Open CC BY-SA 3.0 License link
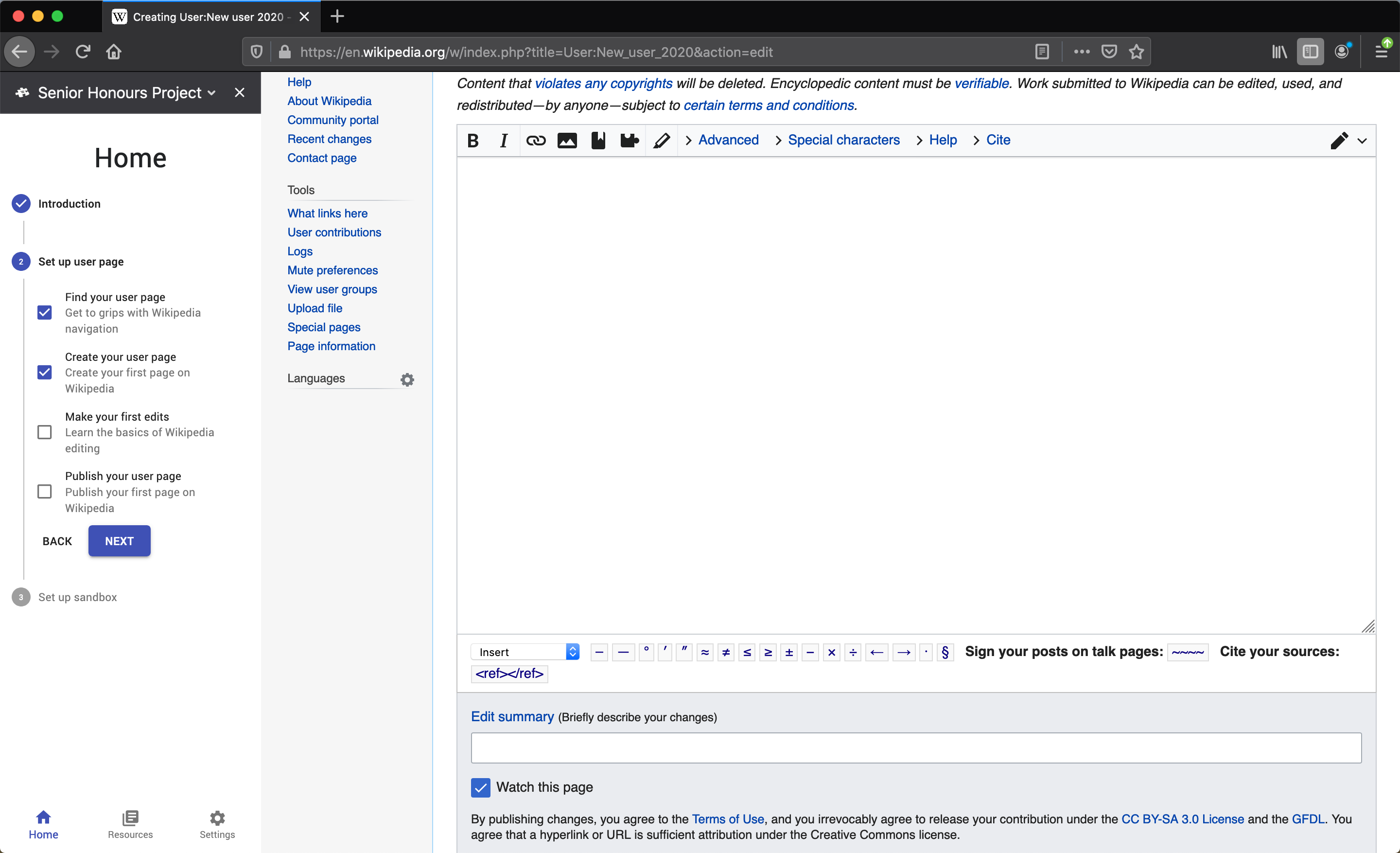Image resolution: width=1400 pixels, height=853 pixels. point(1182,819)
